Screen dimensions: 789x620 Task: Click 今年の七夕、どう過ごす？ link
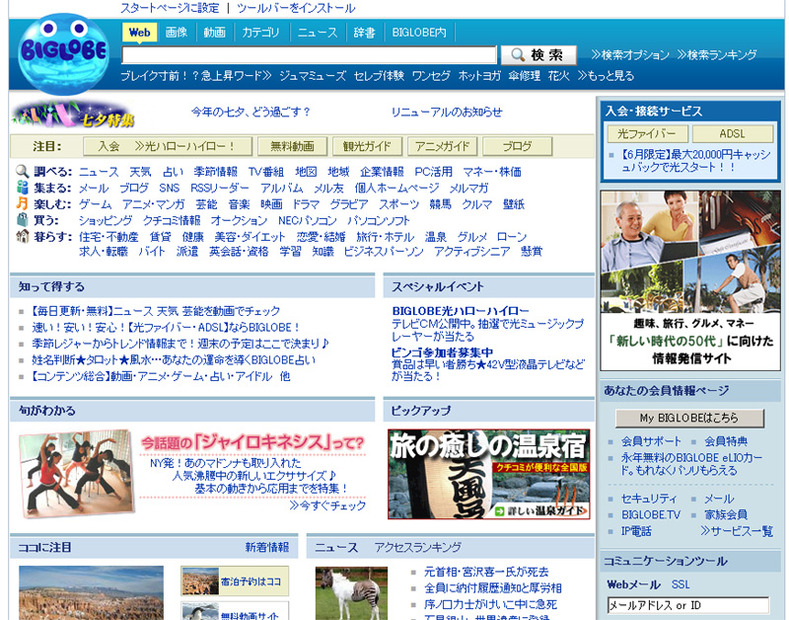(x=251, y=112)
